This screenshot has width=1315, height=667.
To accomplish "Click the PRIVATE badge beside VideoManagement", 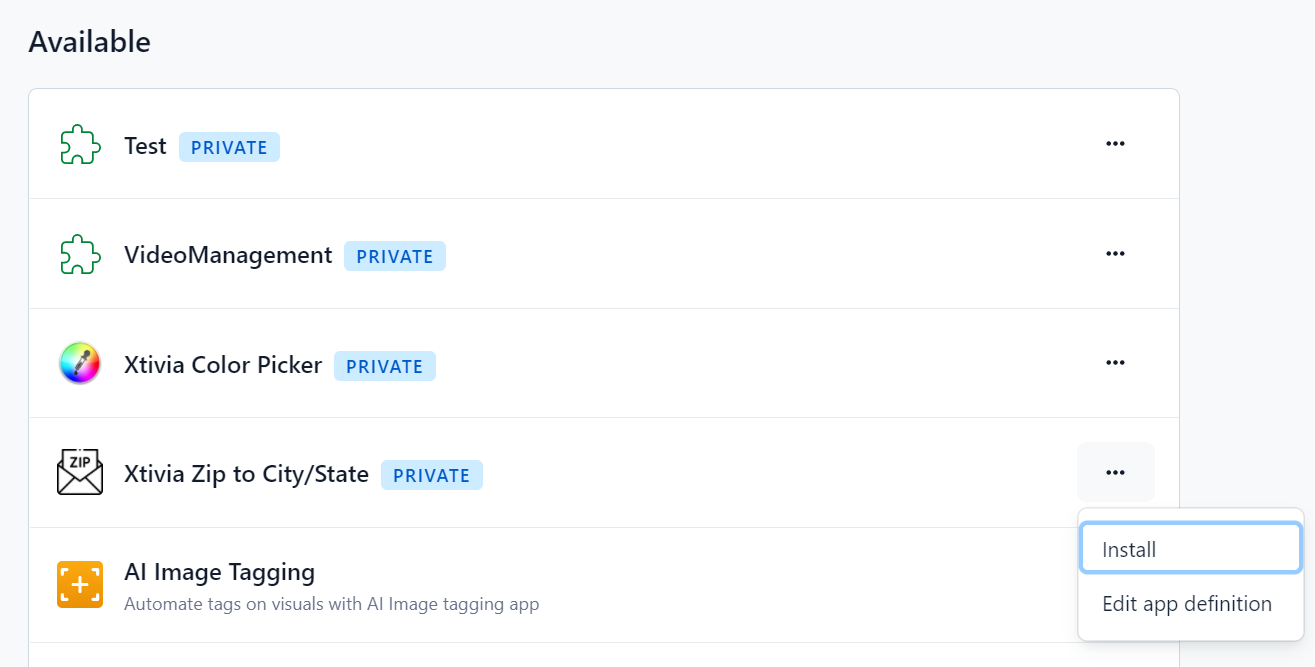I will point(394,257).
